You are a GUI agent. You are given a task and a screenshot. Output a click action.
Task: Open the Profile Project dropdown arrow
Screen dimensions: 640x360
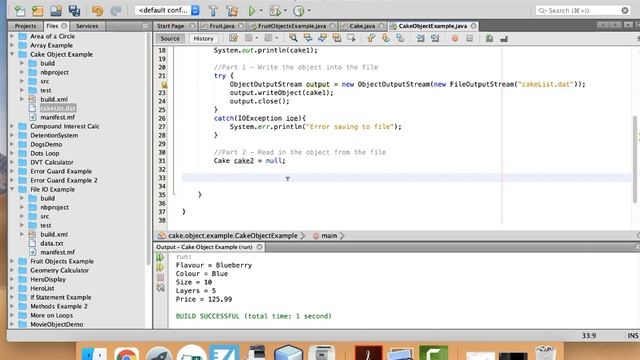tap(309, 11)
